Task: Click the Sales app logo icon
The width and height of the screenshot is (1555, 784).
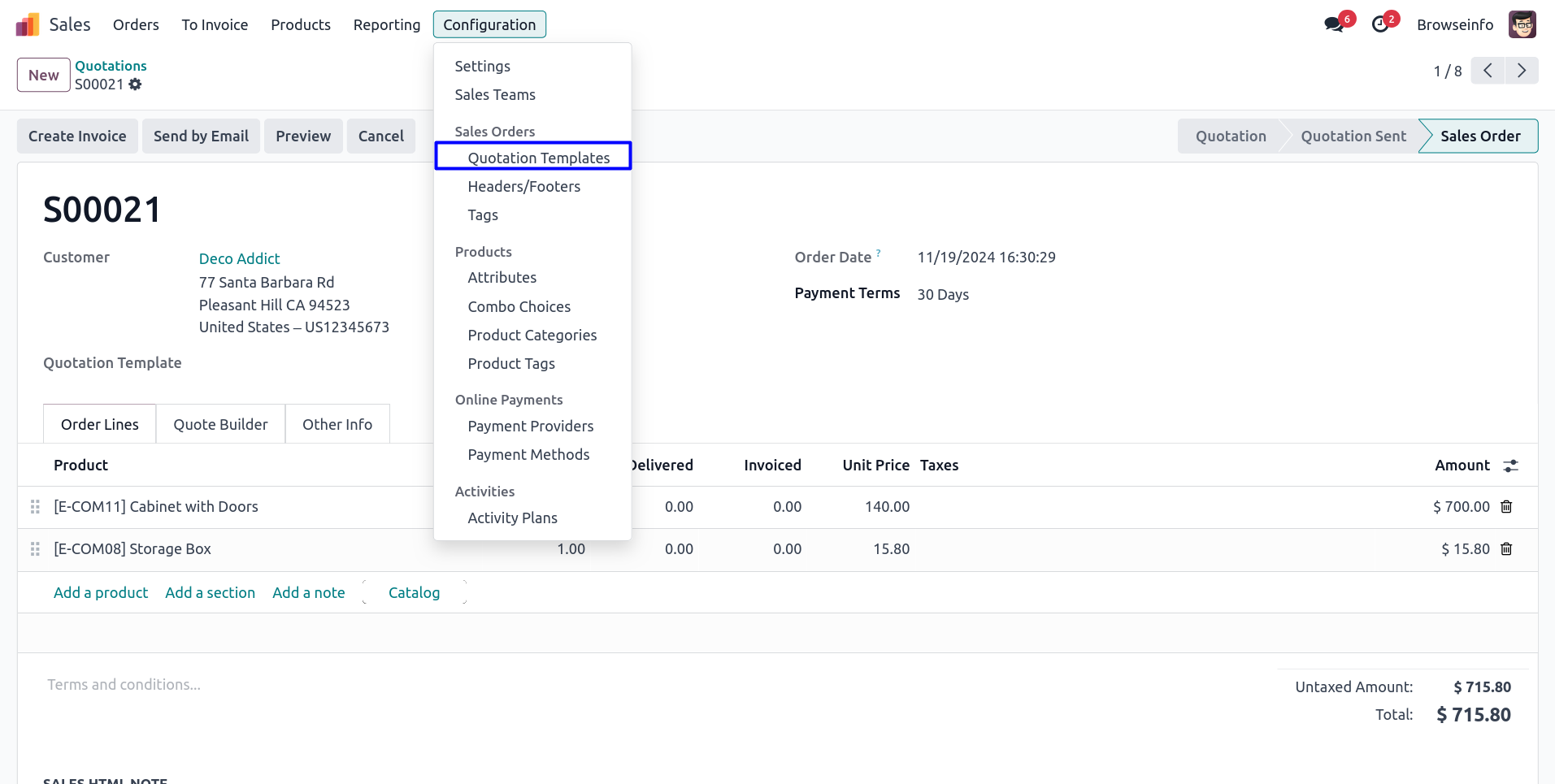Action: point(28,25)
